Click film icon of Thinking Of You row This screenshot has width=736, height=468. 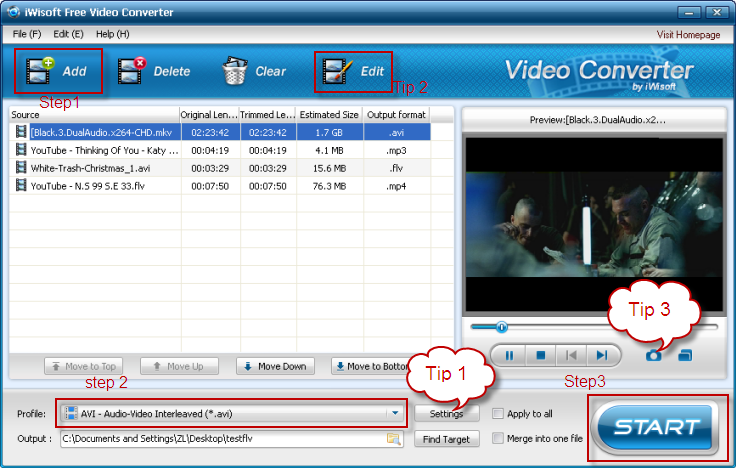coord(21,150)
